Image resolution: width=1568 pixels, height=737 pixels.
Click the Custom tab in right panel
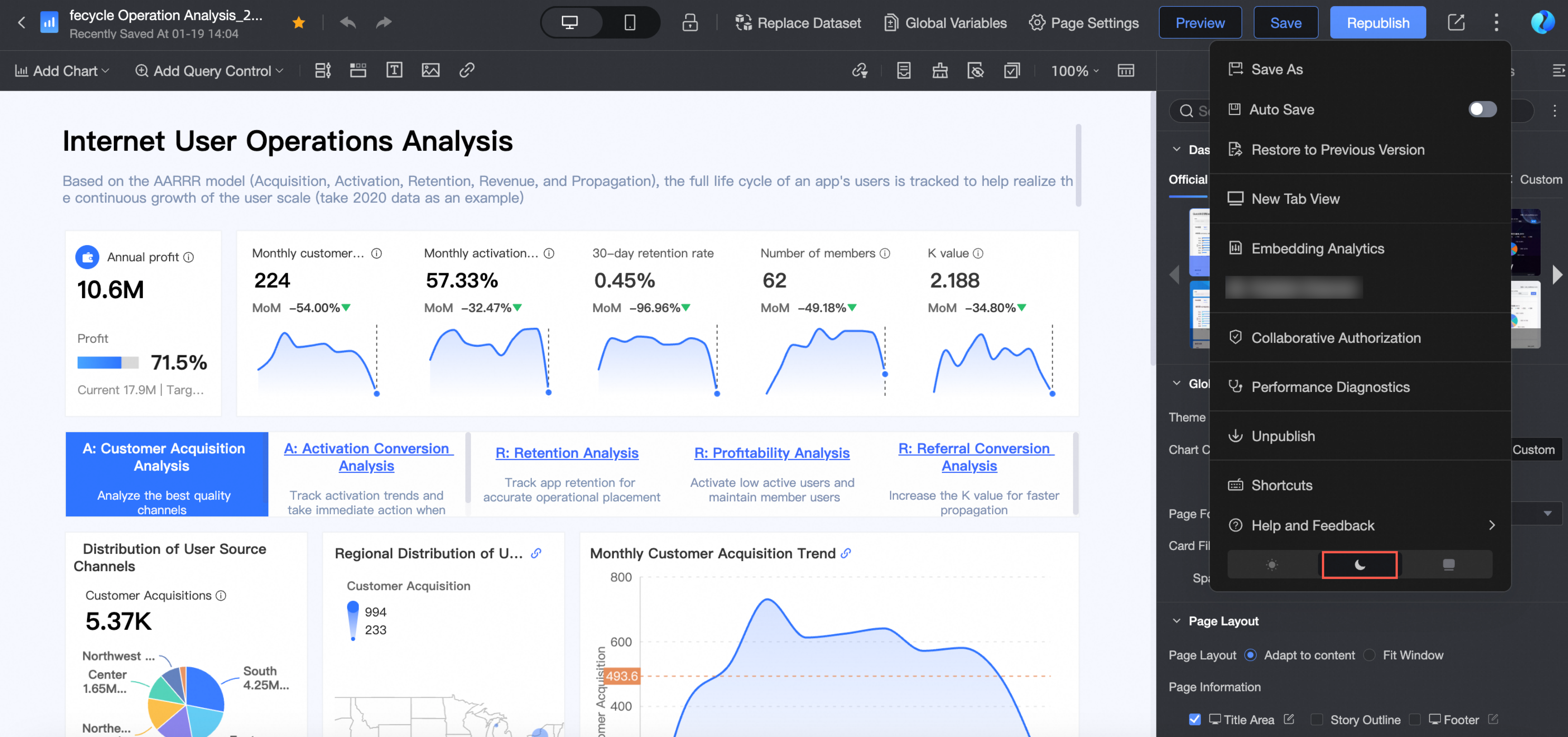point(1541,180)
